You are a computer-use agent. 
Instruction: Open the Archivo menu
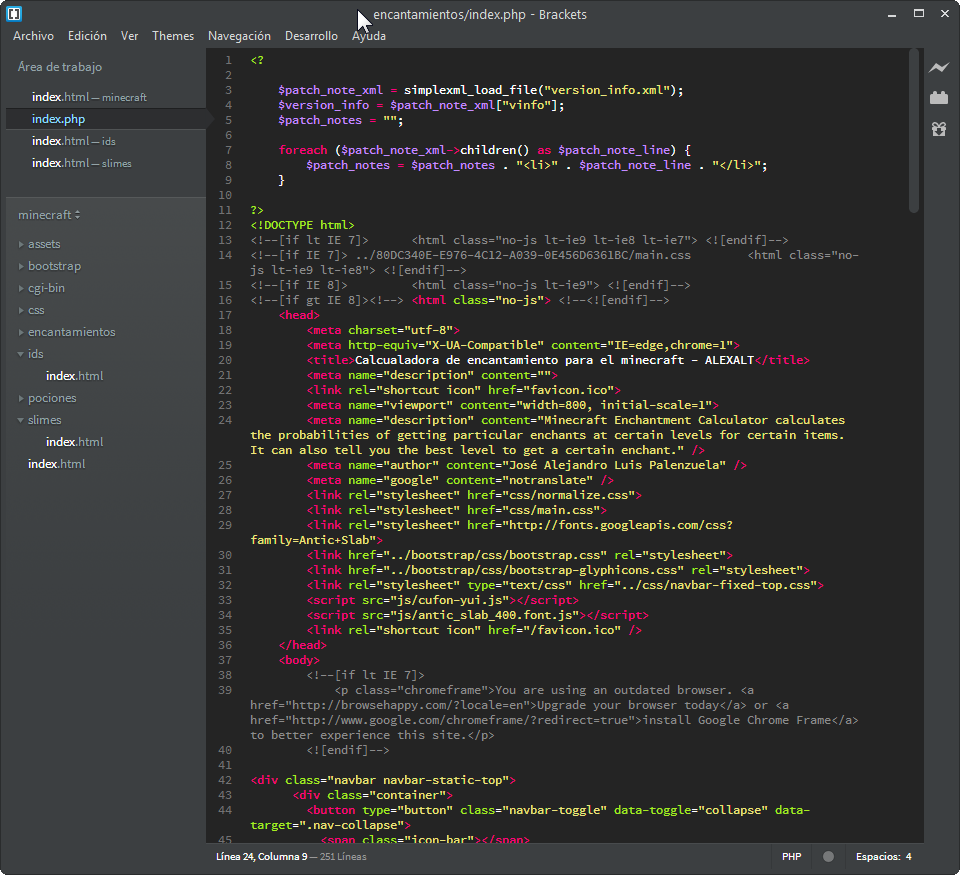(34, 36)
